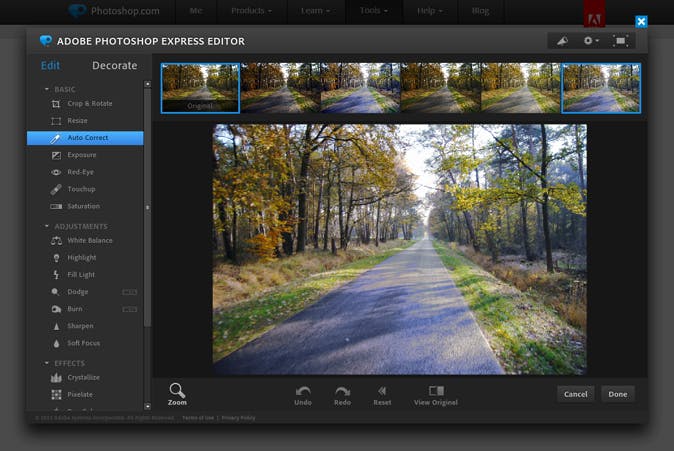Click the Photoshop.com logo

click(x=114, y=11)
